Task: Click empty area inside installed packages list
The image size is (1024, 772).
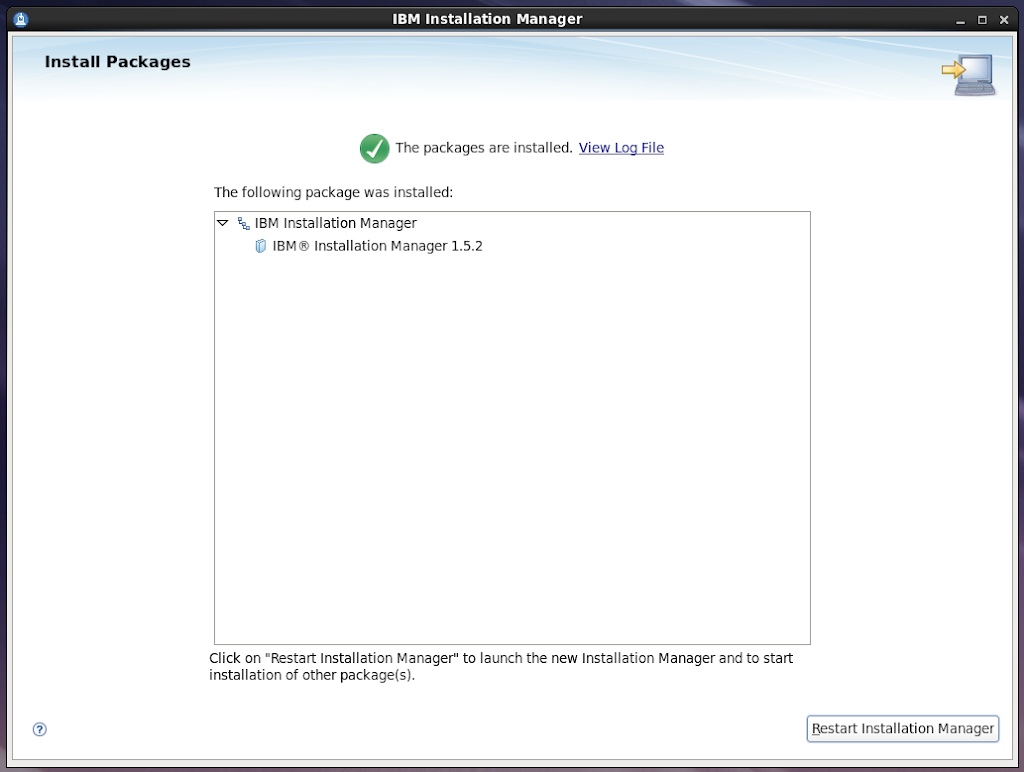Action: pyautogui.click(x=512, y=450)
